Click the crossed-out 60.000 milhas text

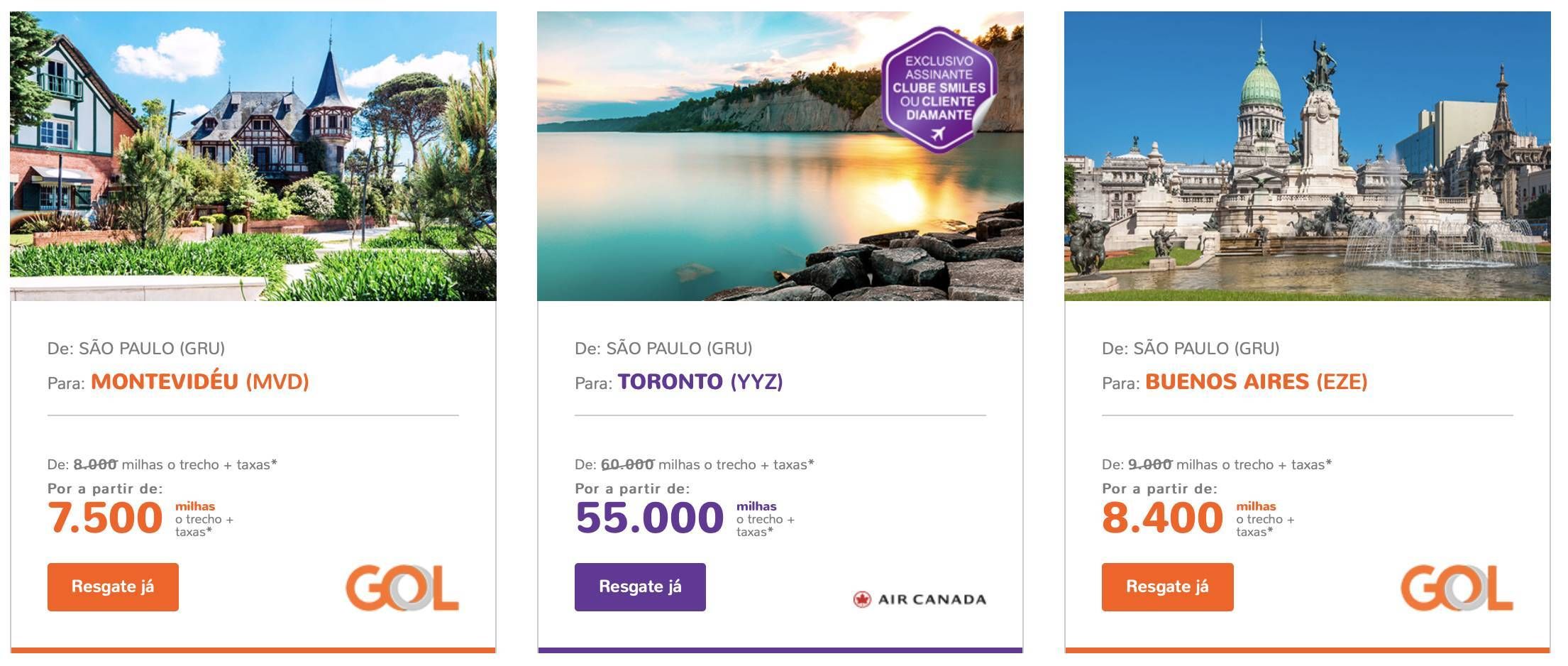point(627,464)
